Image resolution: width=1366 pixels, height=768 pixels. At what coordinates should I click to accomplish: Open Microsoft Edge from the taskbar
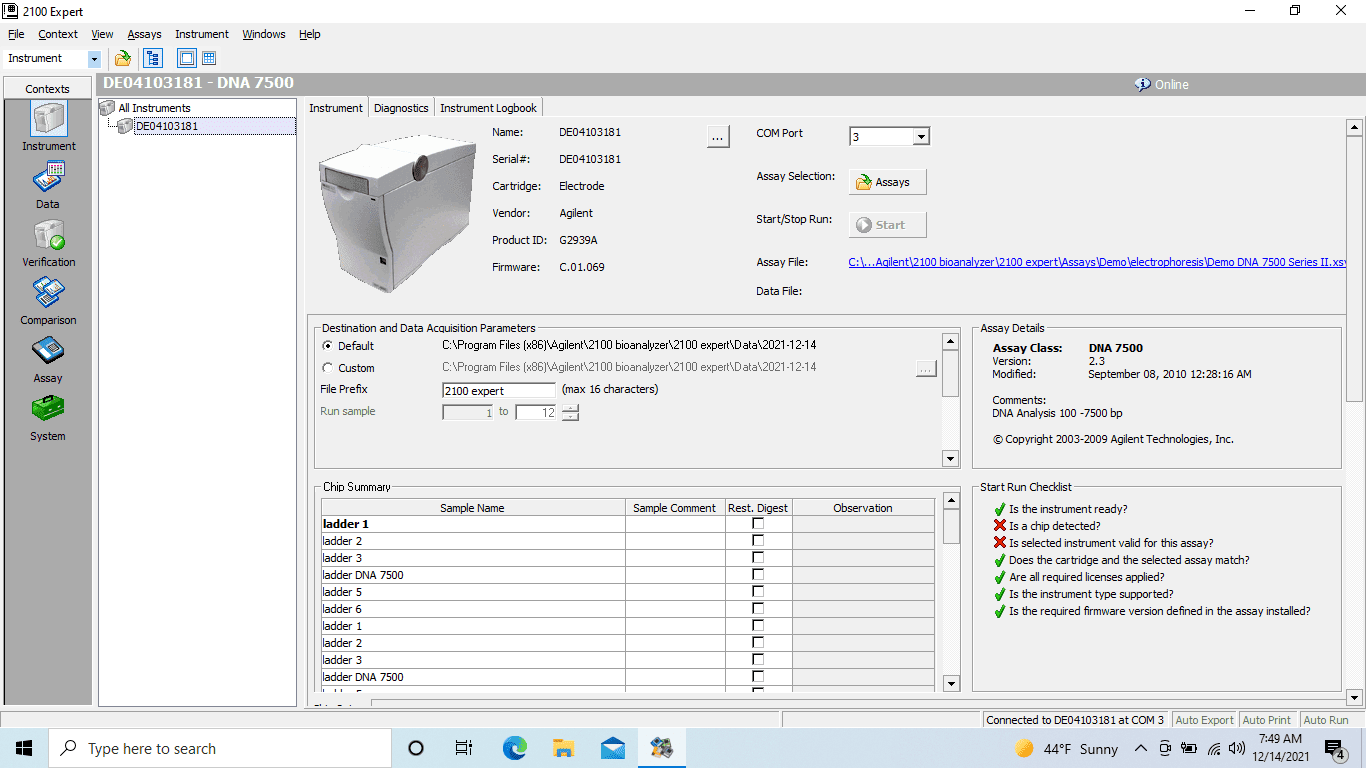(x=515, y=748)
